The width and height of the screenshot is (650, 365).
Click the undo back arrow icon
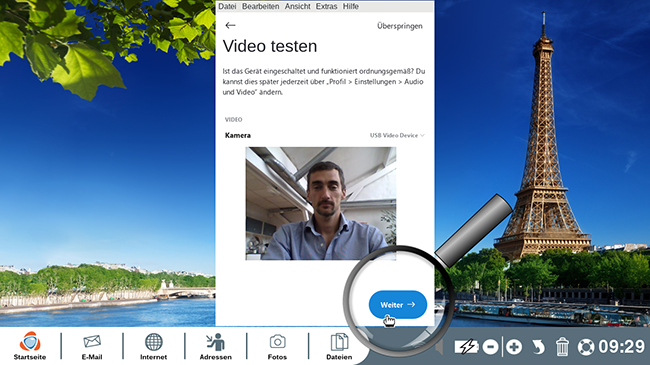[538, 347]
